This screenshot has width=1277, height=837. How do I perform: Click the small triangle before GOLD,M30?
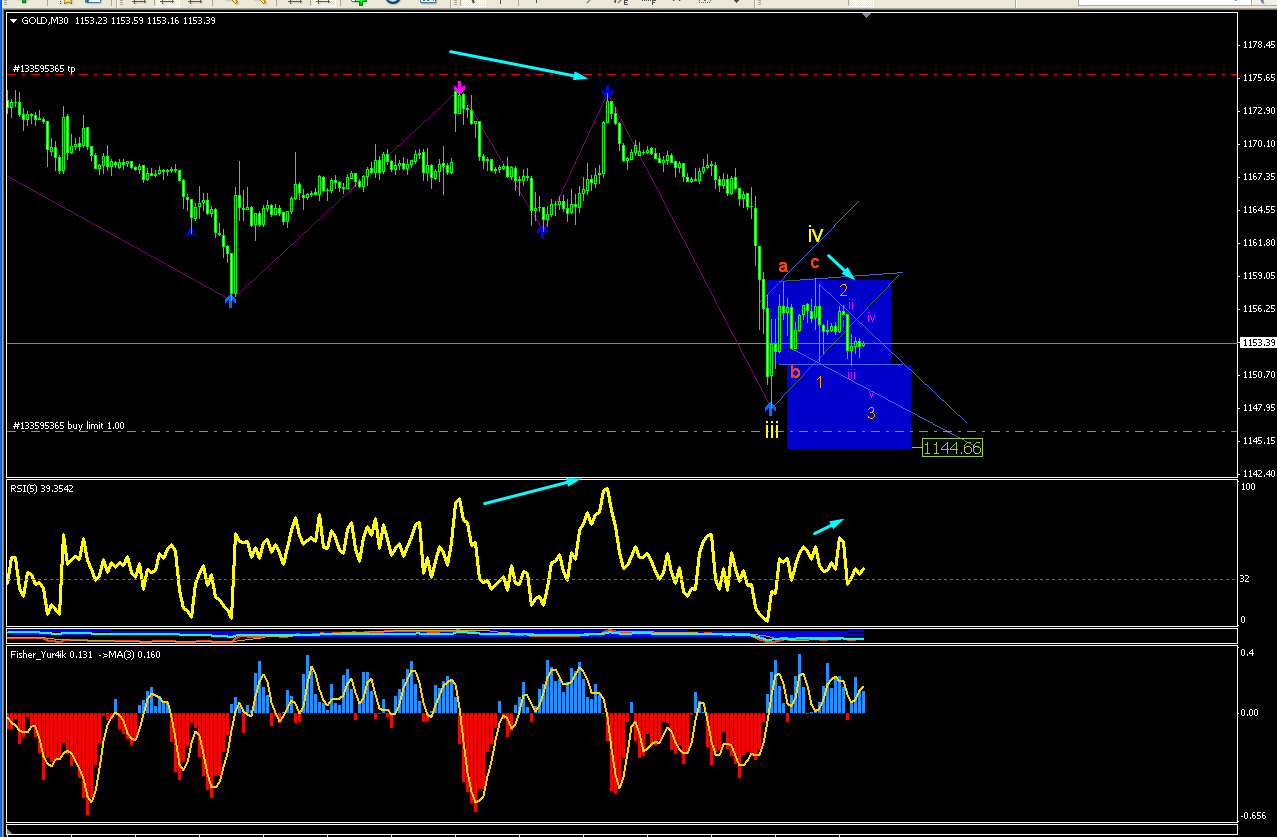click(12, 20)
